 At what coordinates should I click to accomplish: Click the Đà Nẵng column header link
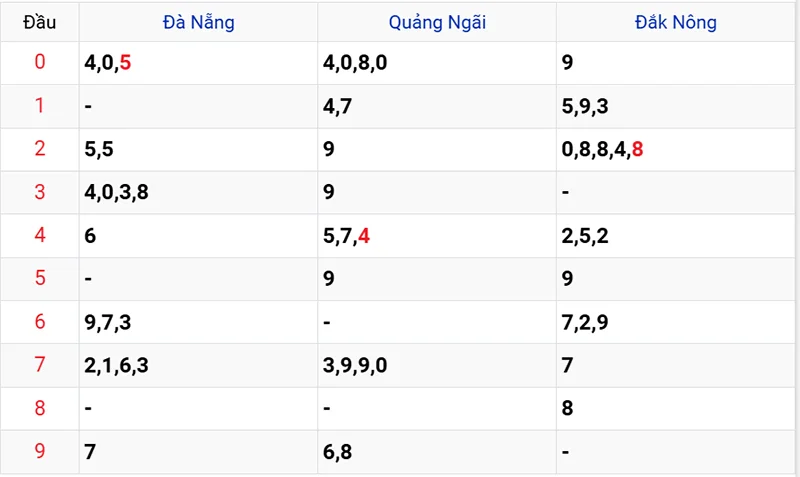(198, 22)
